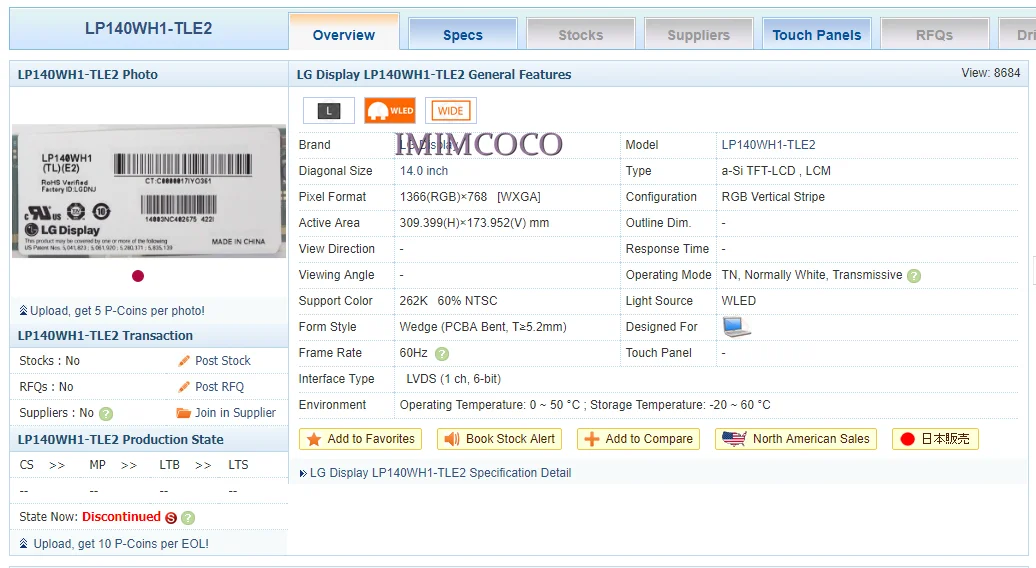This screenshot has height=568, width=1036.
Task: Click the LP140WH1-TLE2 label photo
Action: click(149, 191)
